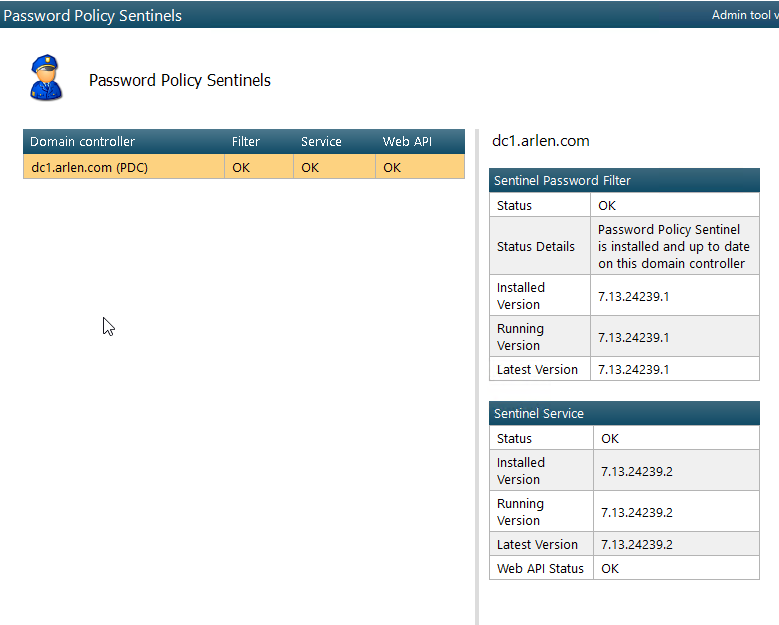779x625 pixels.
Task: Click the dc1.arlen.com details heading
Action: [x=541, y=141]
